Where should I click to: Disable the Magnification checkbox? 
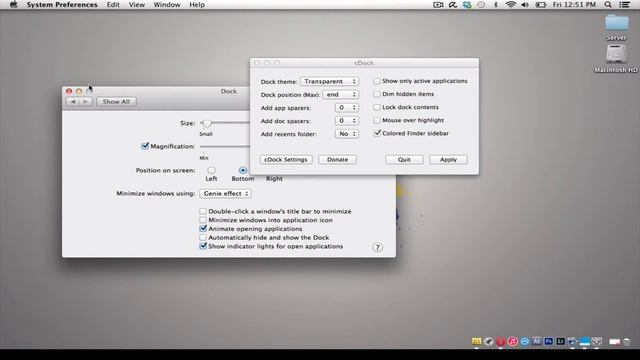pos(145,146)
